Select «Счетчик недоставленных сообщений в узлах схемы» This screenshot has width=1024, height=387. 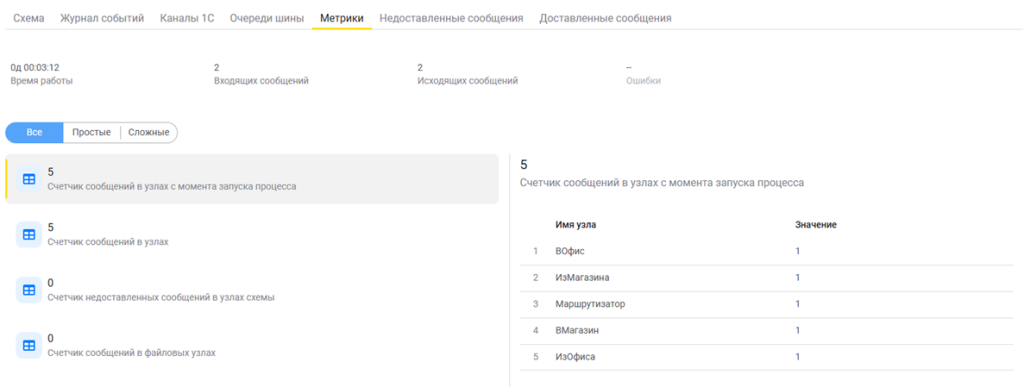coord(252,290)
